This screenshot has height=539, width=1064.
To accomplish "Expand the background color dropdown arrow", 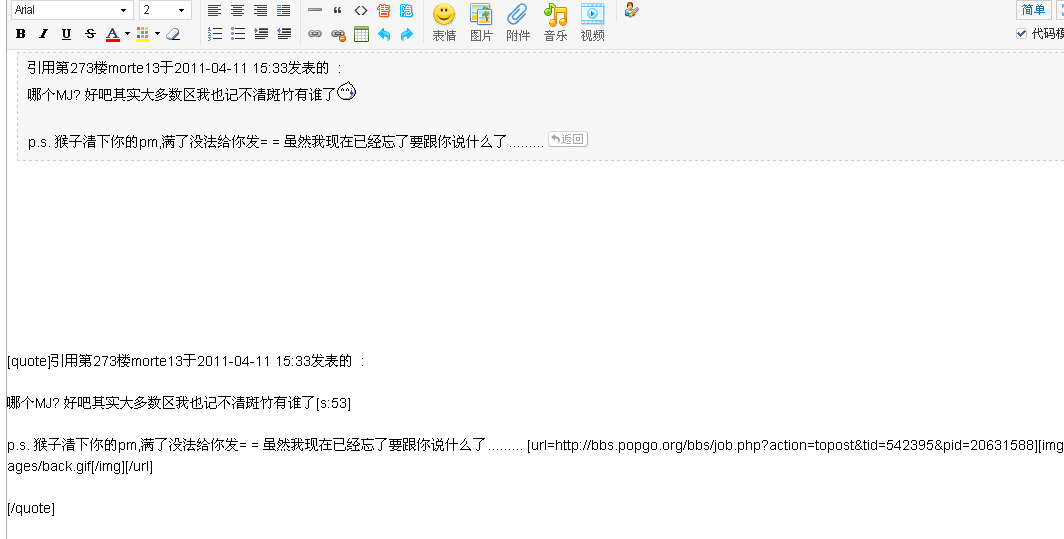I will coord(157,34).
